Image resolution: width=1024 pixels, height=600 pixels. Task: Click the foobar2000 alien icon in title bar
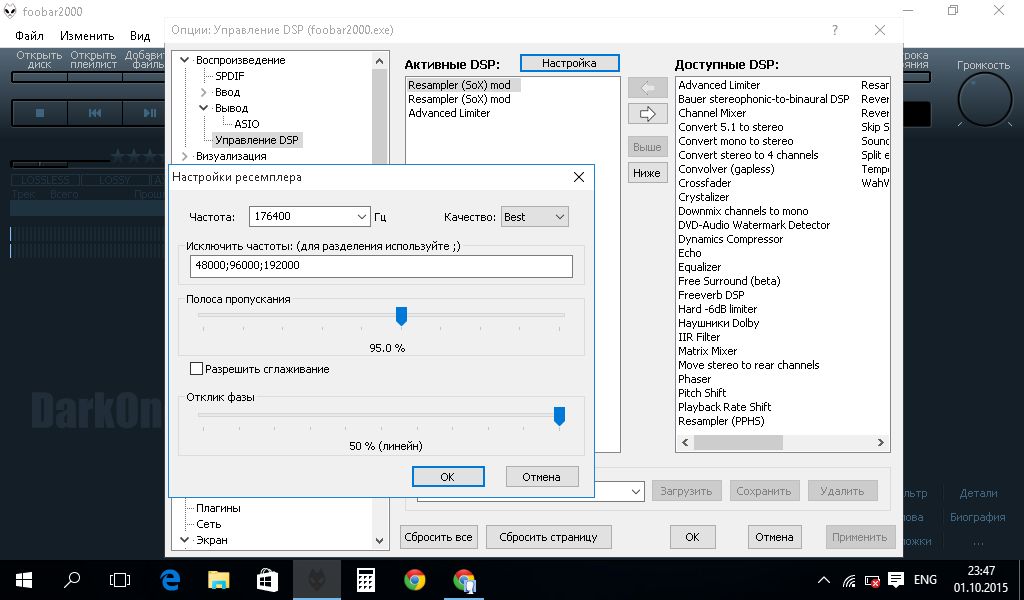pyautogui.click(x=10, y=11)
